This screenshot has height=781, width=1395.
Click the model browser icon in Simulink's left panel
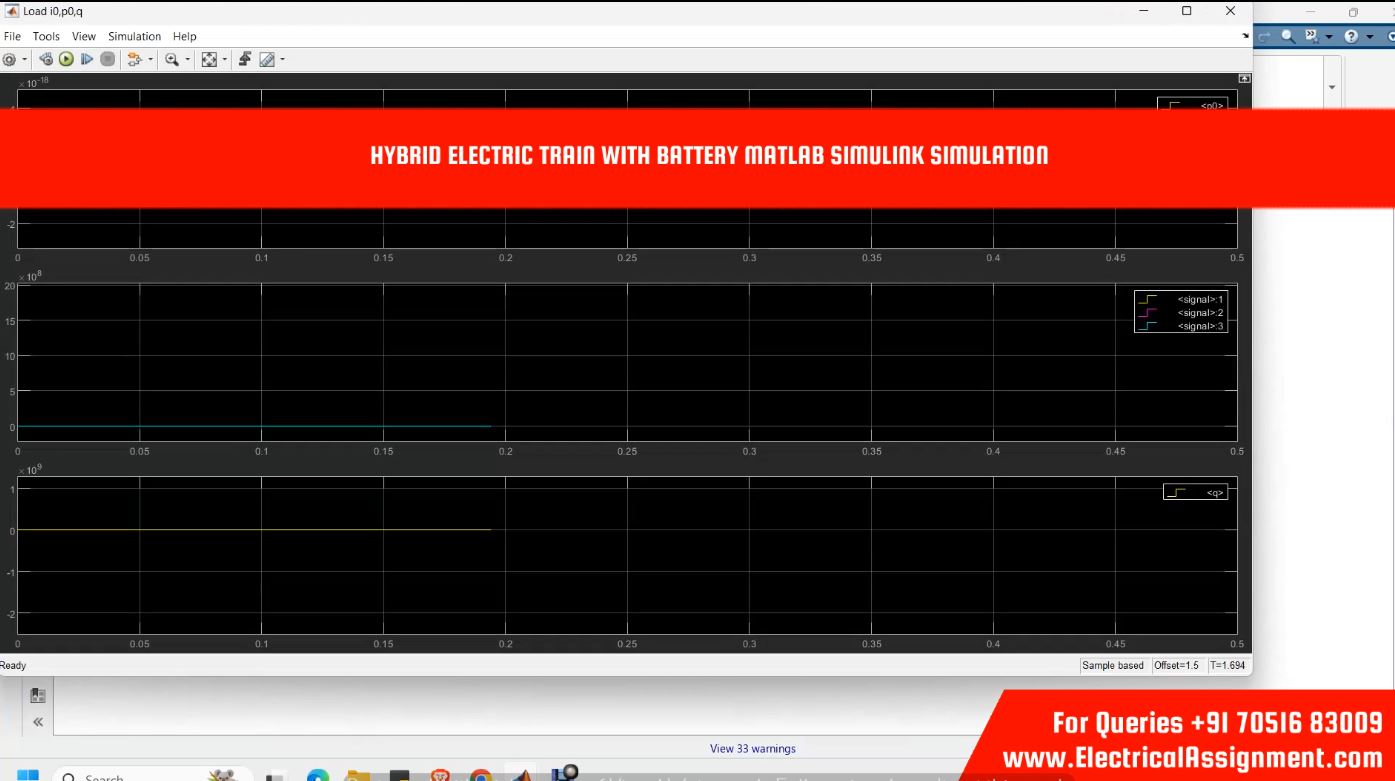(38, 695)
